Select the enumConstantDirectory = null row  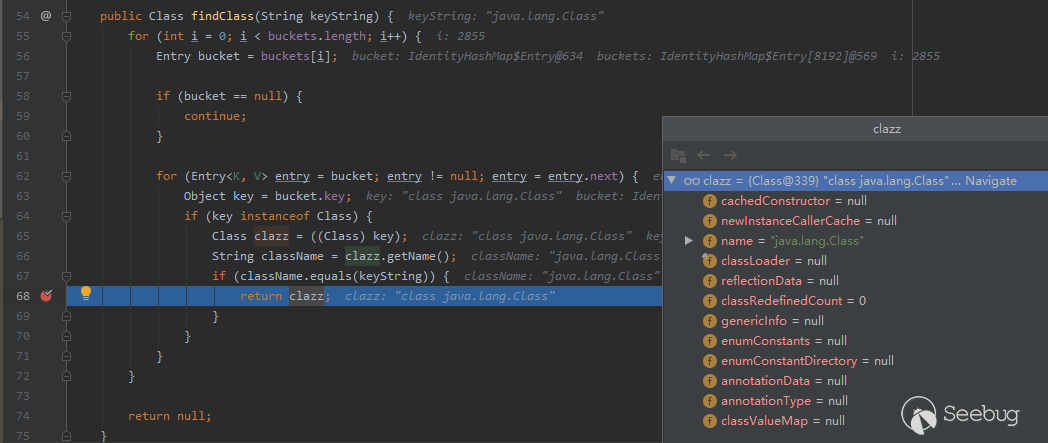coord(856,361)
